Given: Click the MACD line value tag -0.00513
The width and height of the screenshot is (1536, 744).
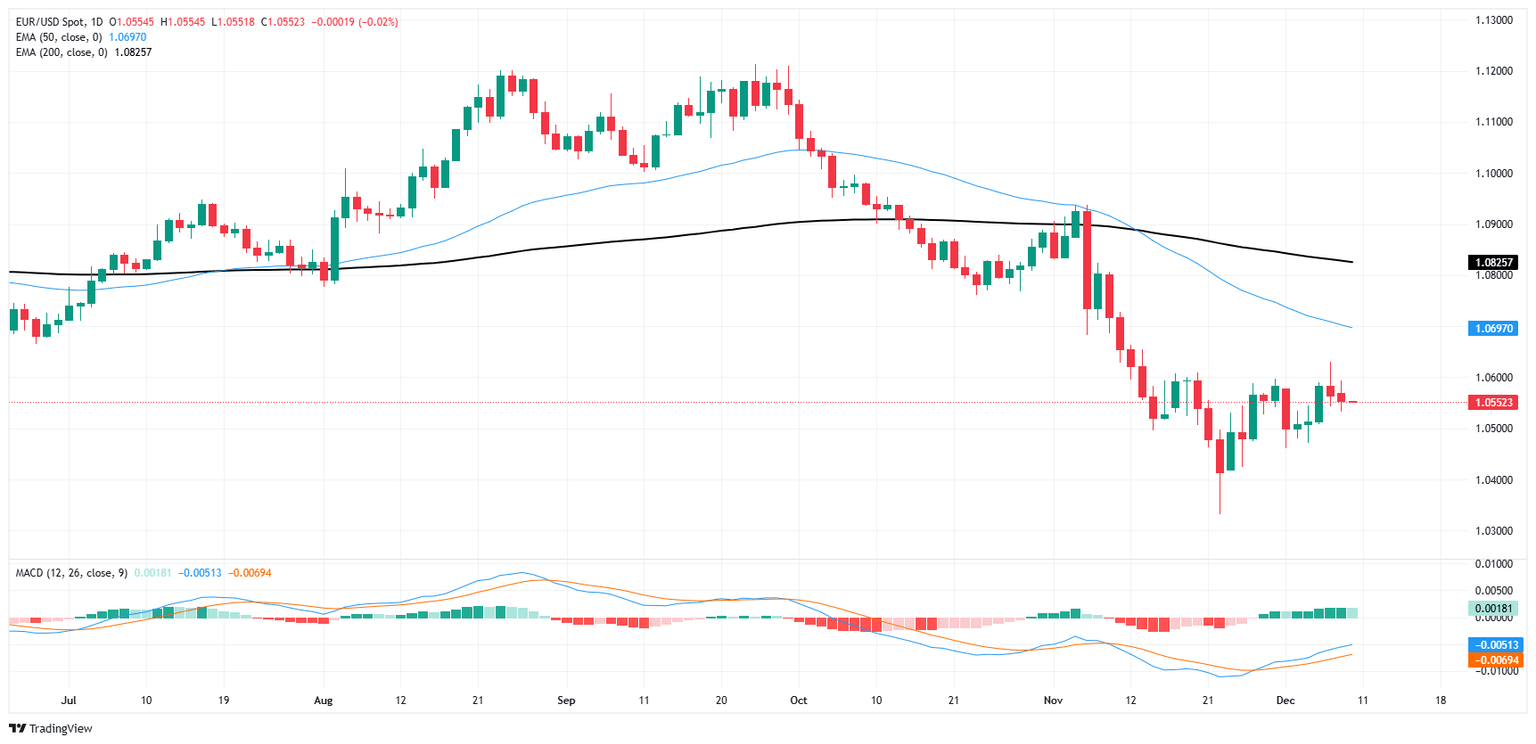Looking at the screenshot, I should (x=1494, y=645).
